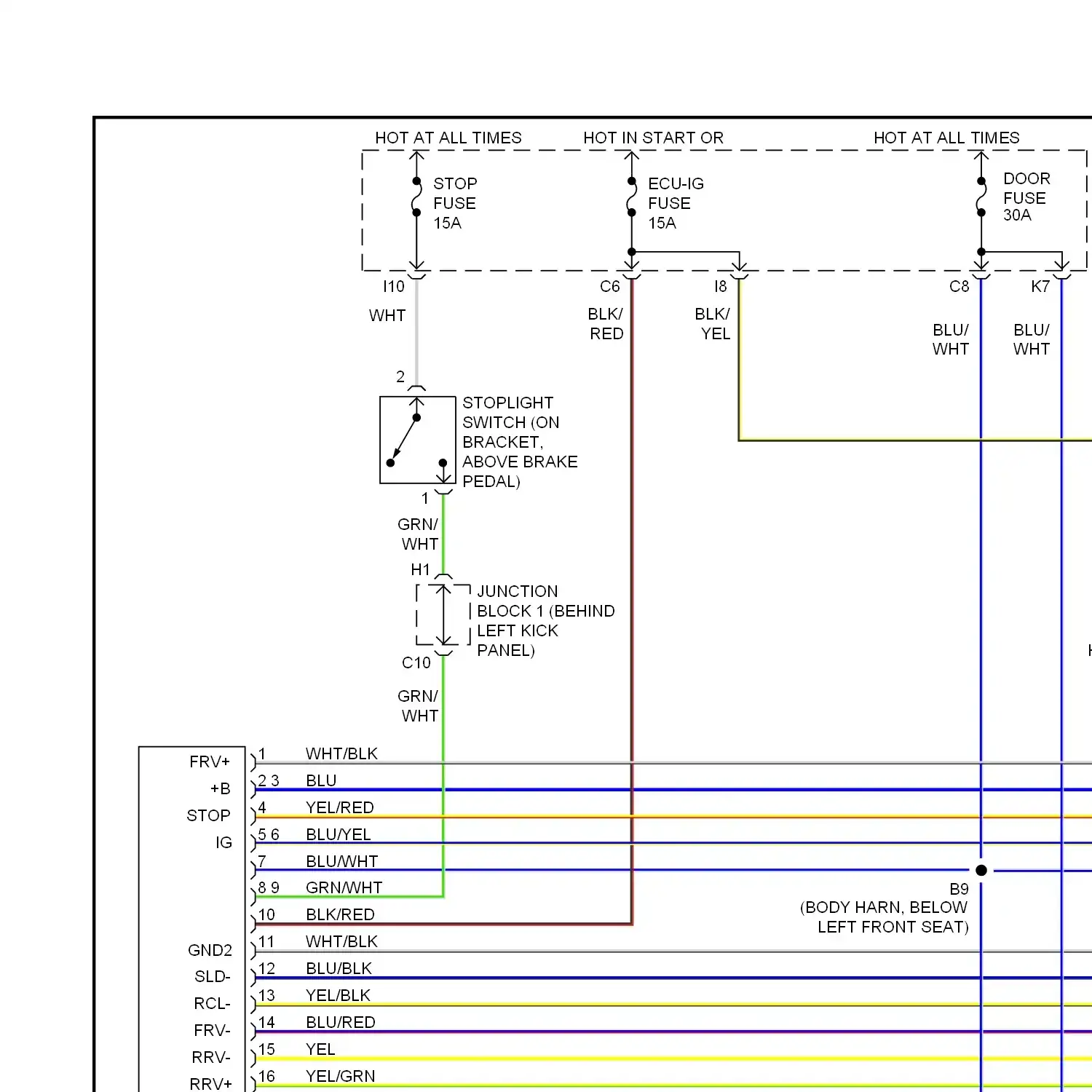Click pin 4 YEL/RED wire label
Screen dimensions: 1092x1092
[x=340, y=807]
